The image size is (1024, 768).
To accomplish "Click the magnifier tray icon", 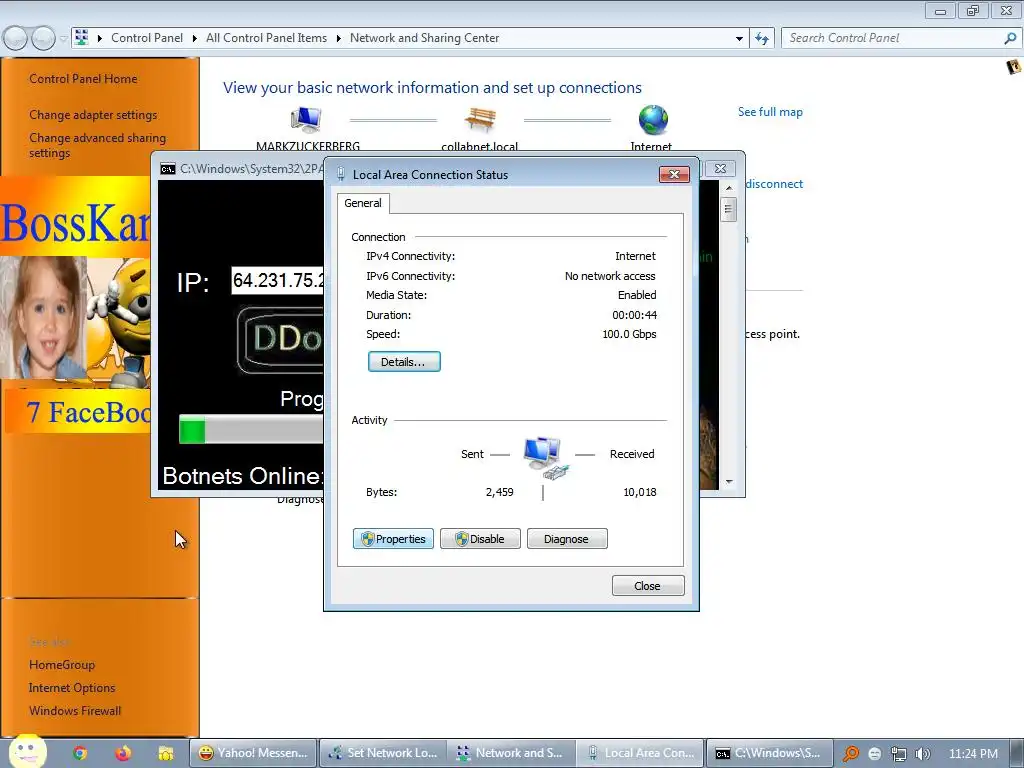I will [x=851, y=754].
